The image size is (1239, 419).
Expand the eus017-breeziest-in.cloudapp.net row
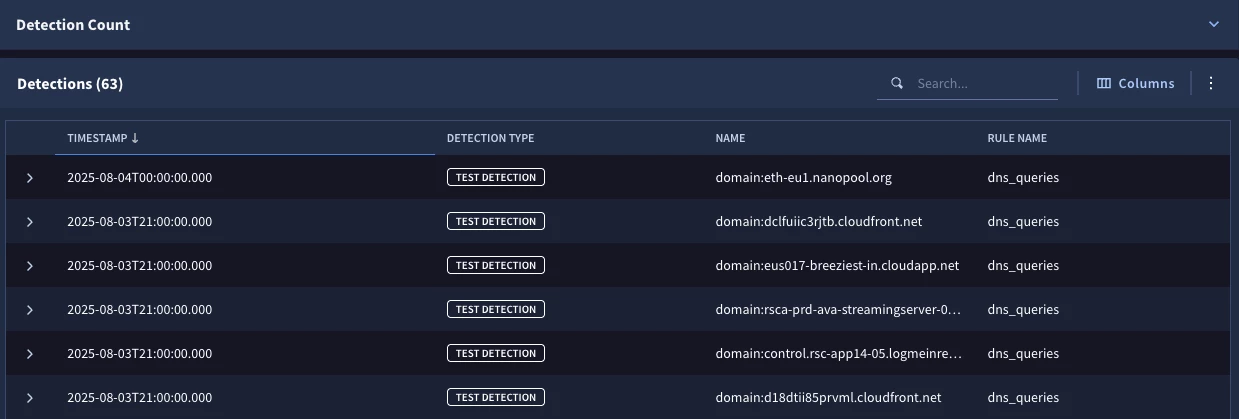pyautogui.click(x=30, y=266)
